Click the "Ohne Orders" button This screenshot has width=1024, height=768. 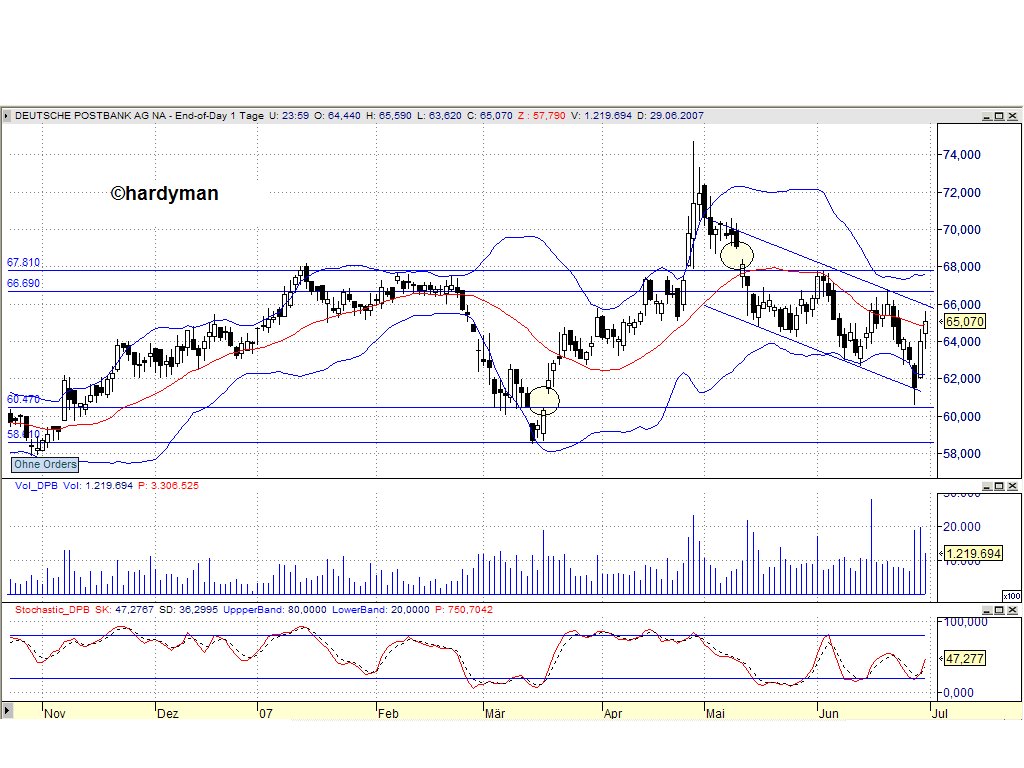(44, 464)
